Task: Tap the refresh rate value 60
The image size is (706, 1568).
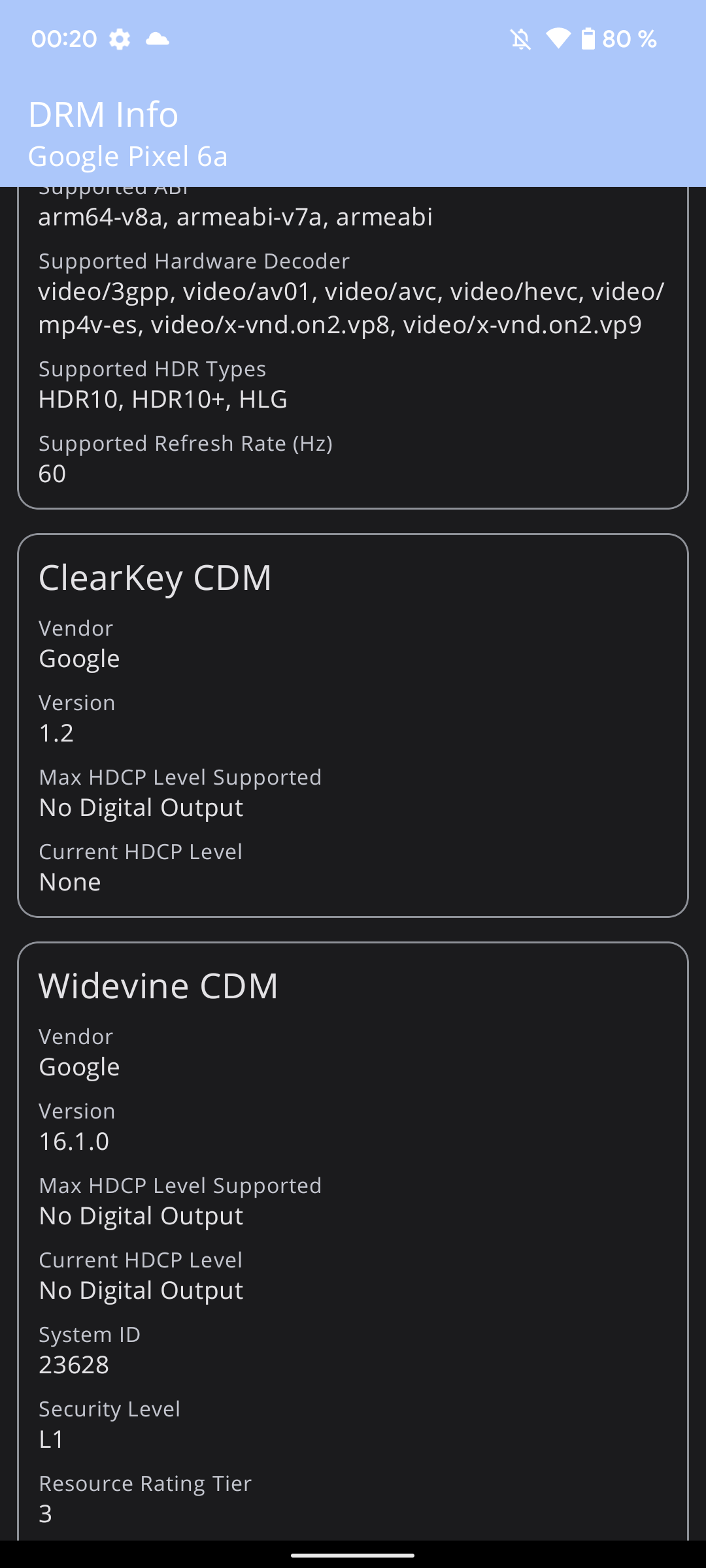Action: [x=52, y=474]
